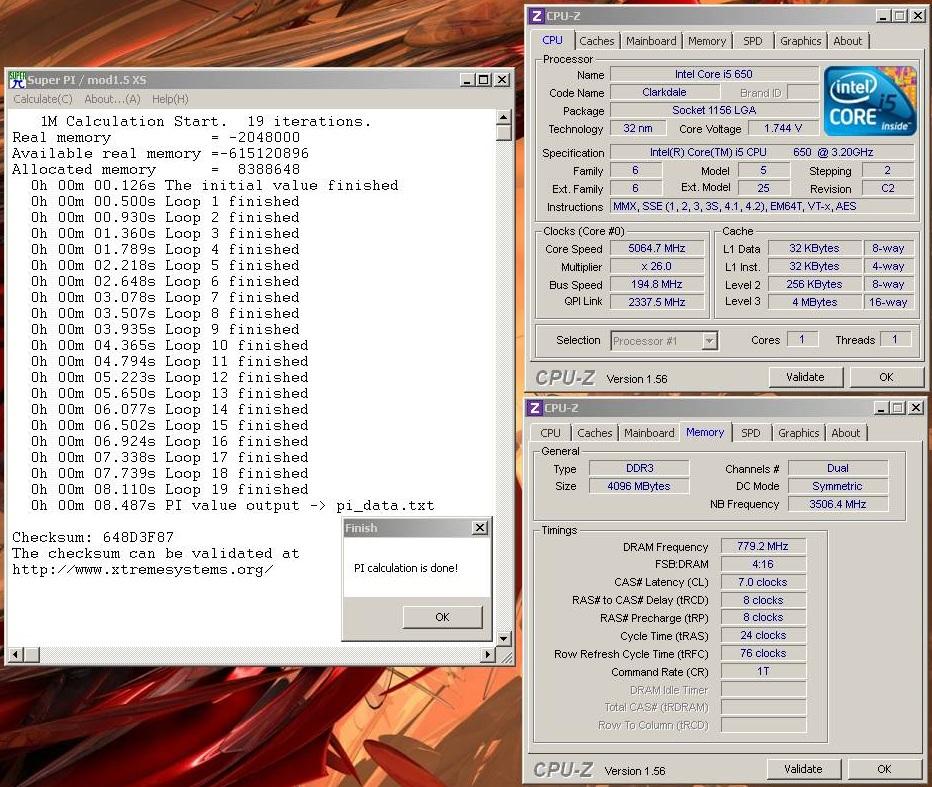Click OK in the bottom CPU-Z window
This screenshot has height=787, width=932.
884,769
